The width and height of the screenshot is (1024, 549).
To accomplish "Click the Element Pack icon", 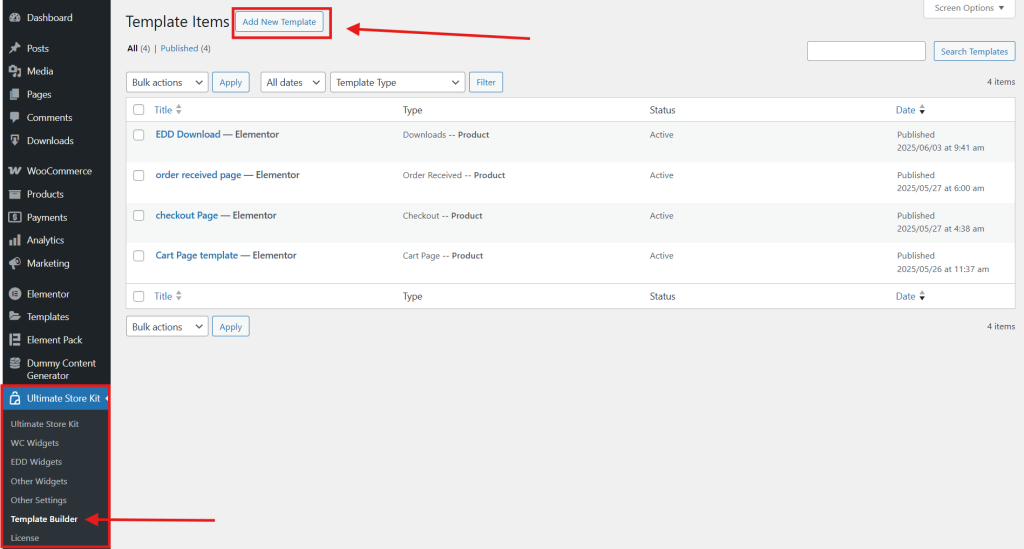I will 14,340.
